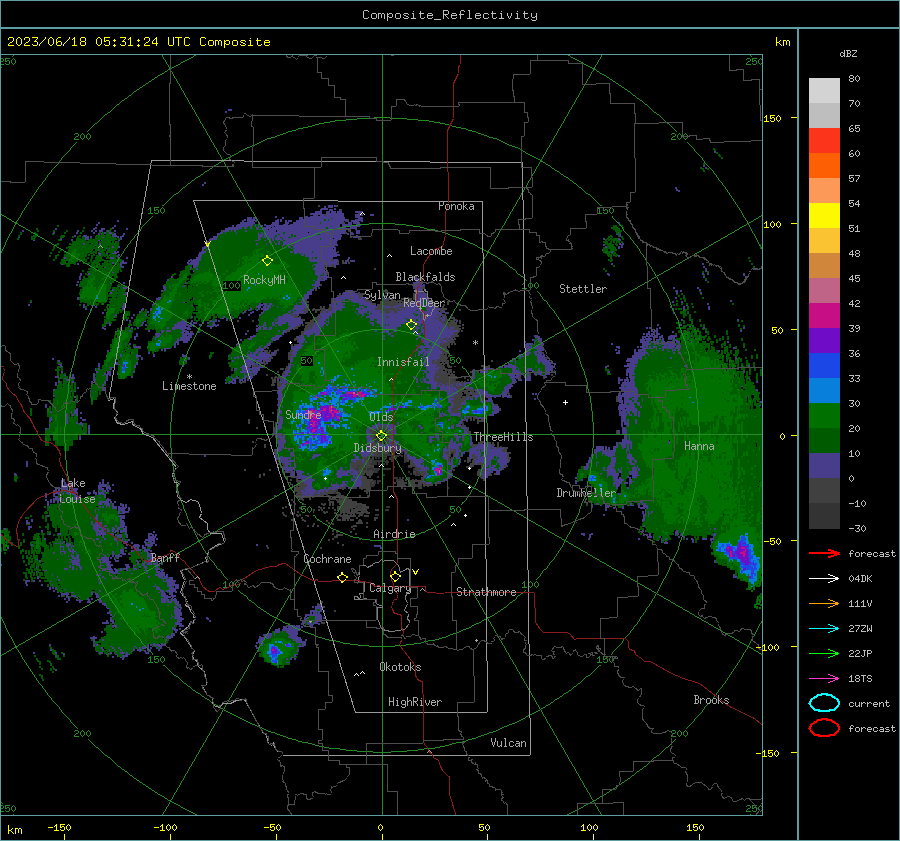Select the yellow diamond marker beside RedDeer
Screen dimensions: 900x841
coord(412,325)
